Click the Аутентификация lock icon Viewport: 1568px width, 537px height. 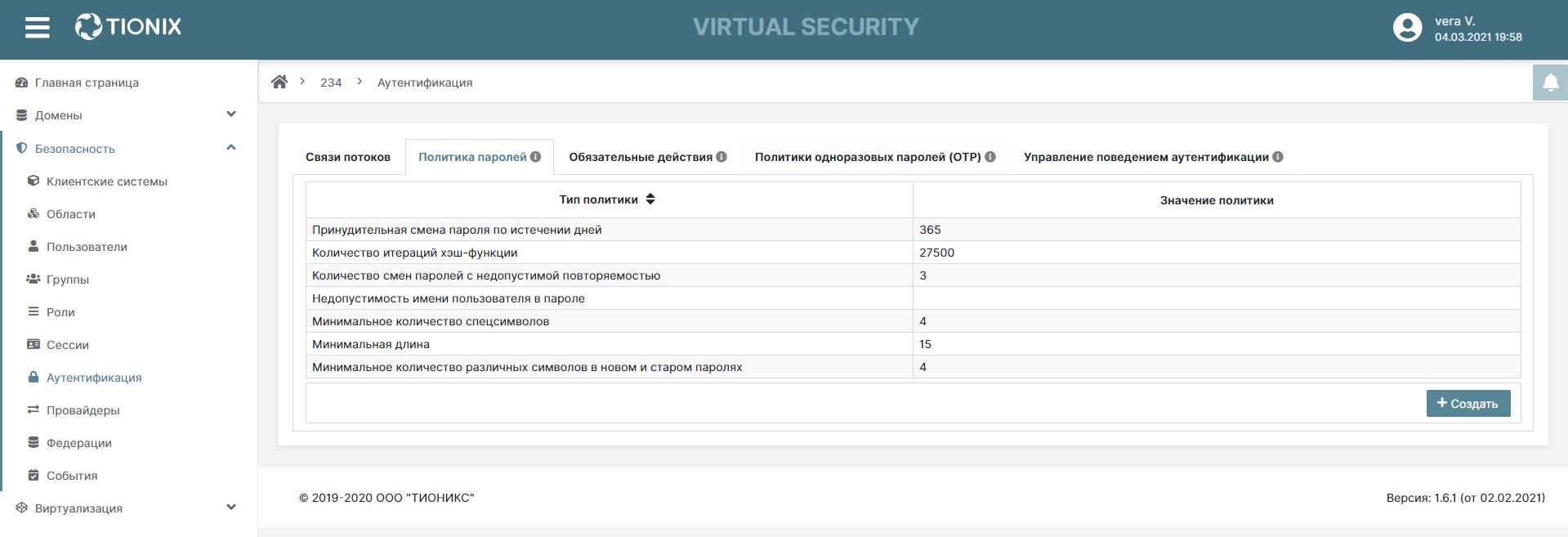34,377
